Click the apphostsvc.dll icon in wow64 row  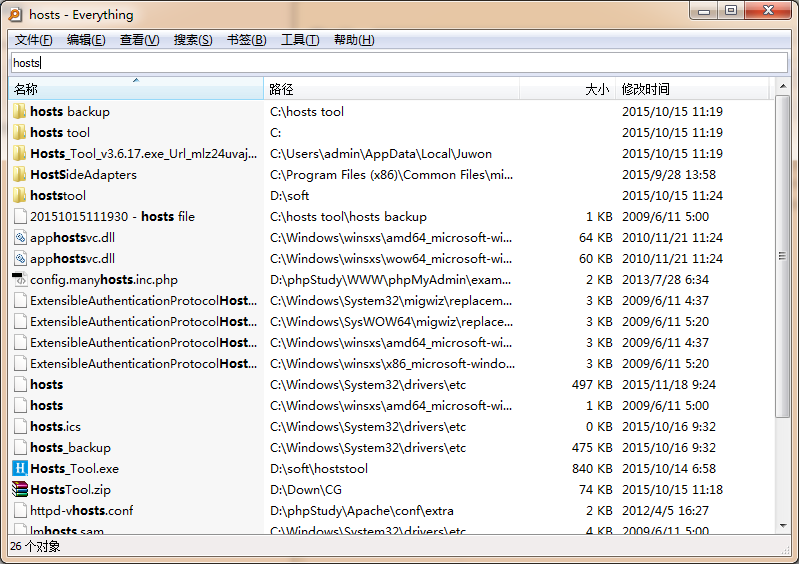pyautogui.click(x=20, y=258)
